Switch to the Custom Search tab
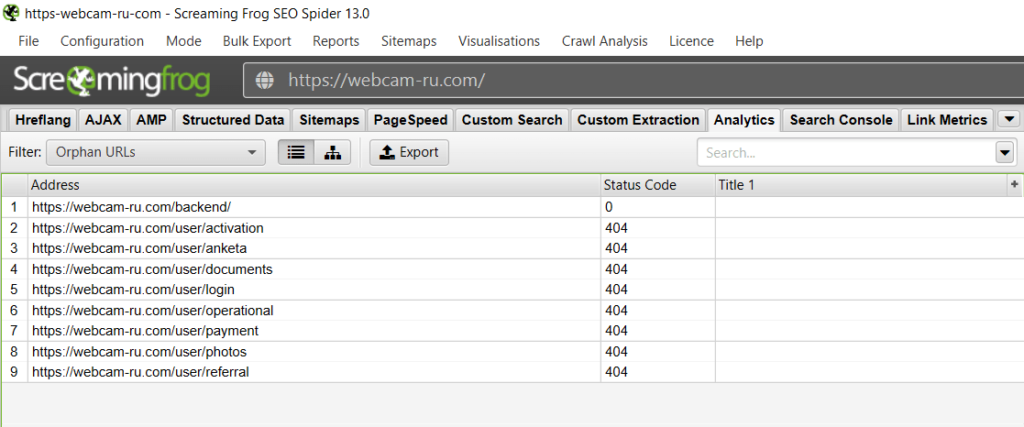This screenshot has width=1024, height=427. [512, 120]
